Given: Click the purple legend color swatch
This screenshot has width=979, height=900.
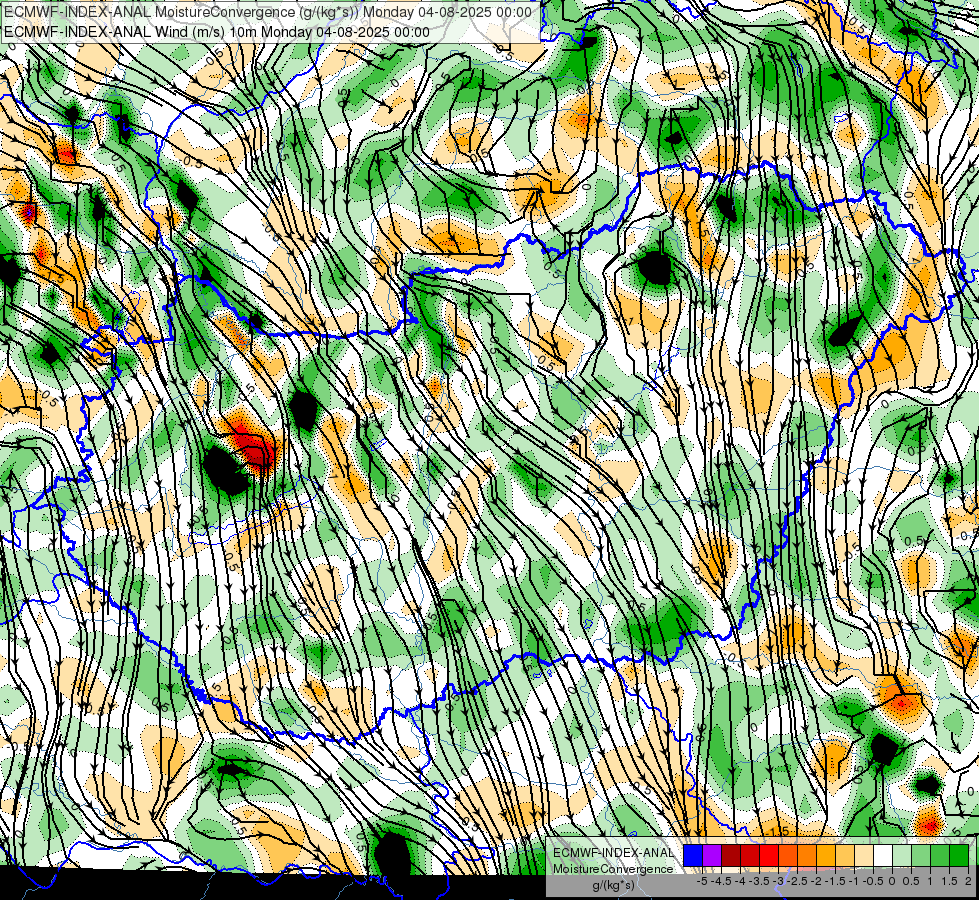Looking at the screenshot, I should [x=712, y=856].
